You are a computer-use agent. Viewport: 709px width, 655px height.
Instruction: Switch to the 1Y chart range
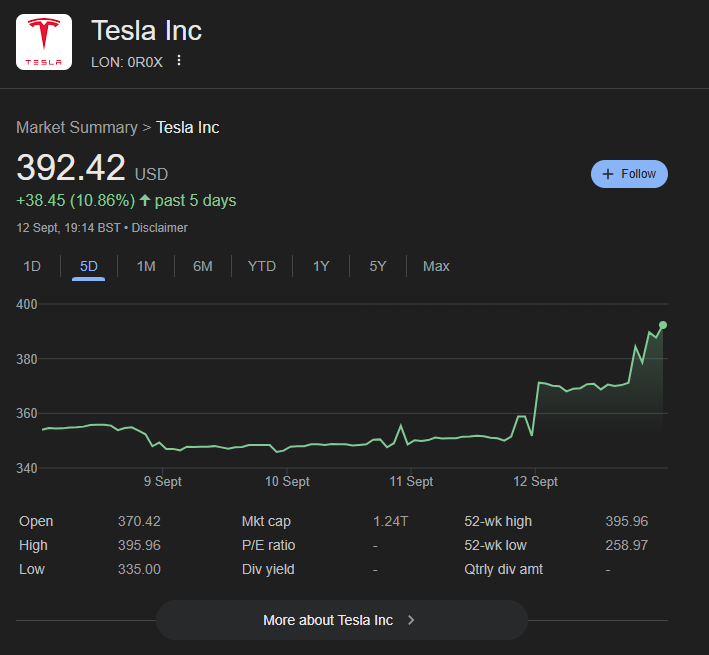[x=321, y=266]
